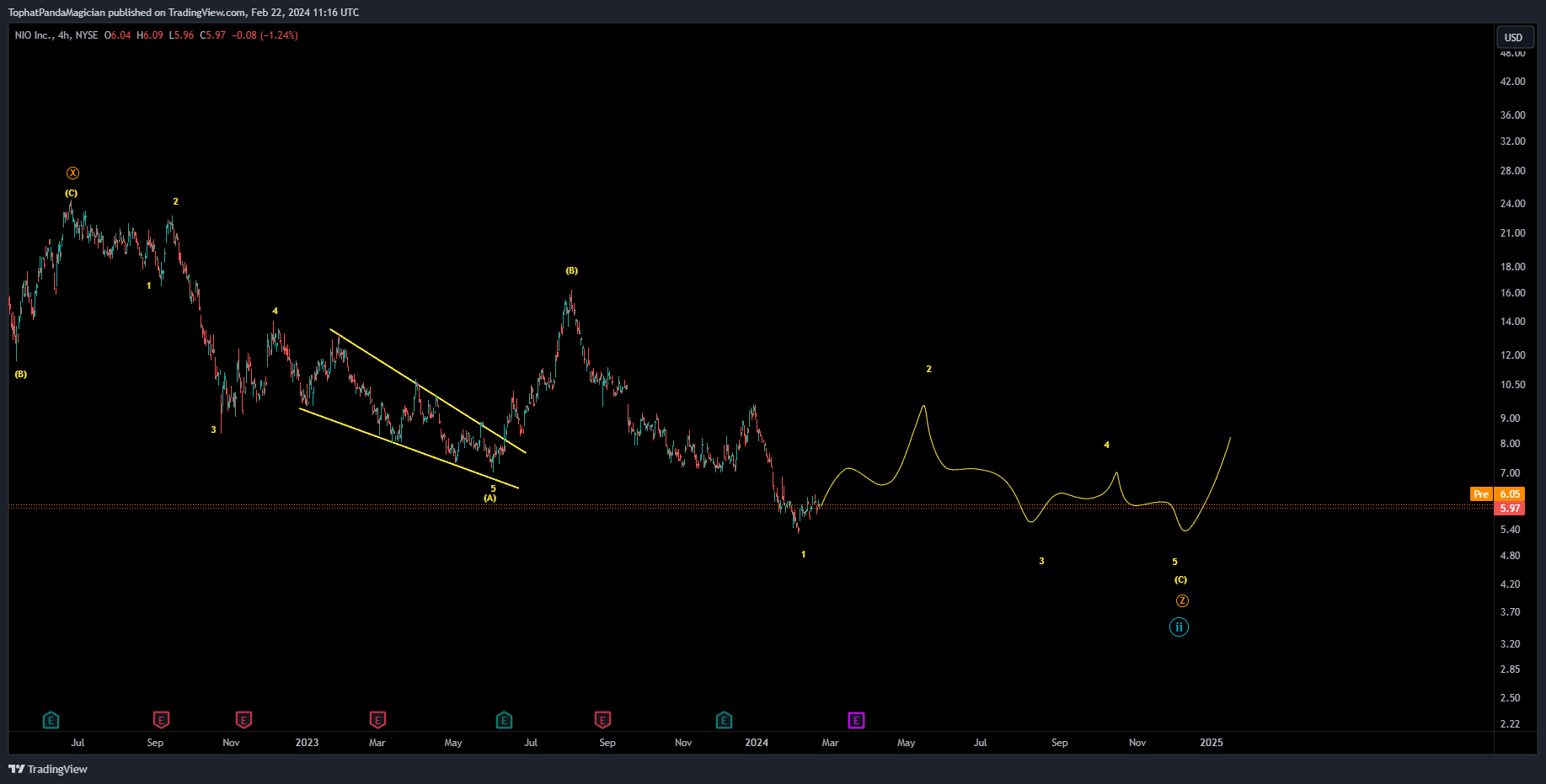Click the low value L5.96
This screenshot has width=1546, height=784.
(x=181, y=35)
